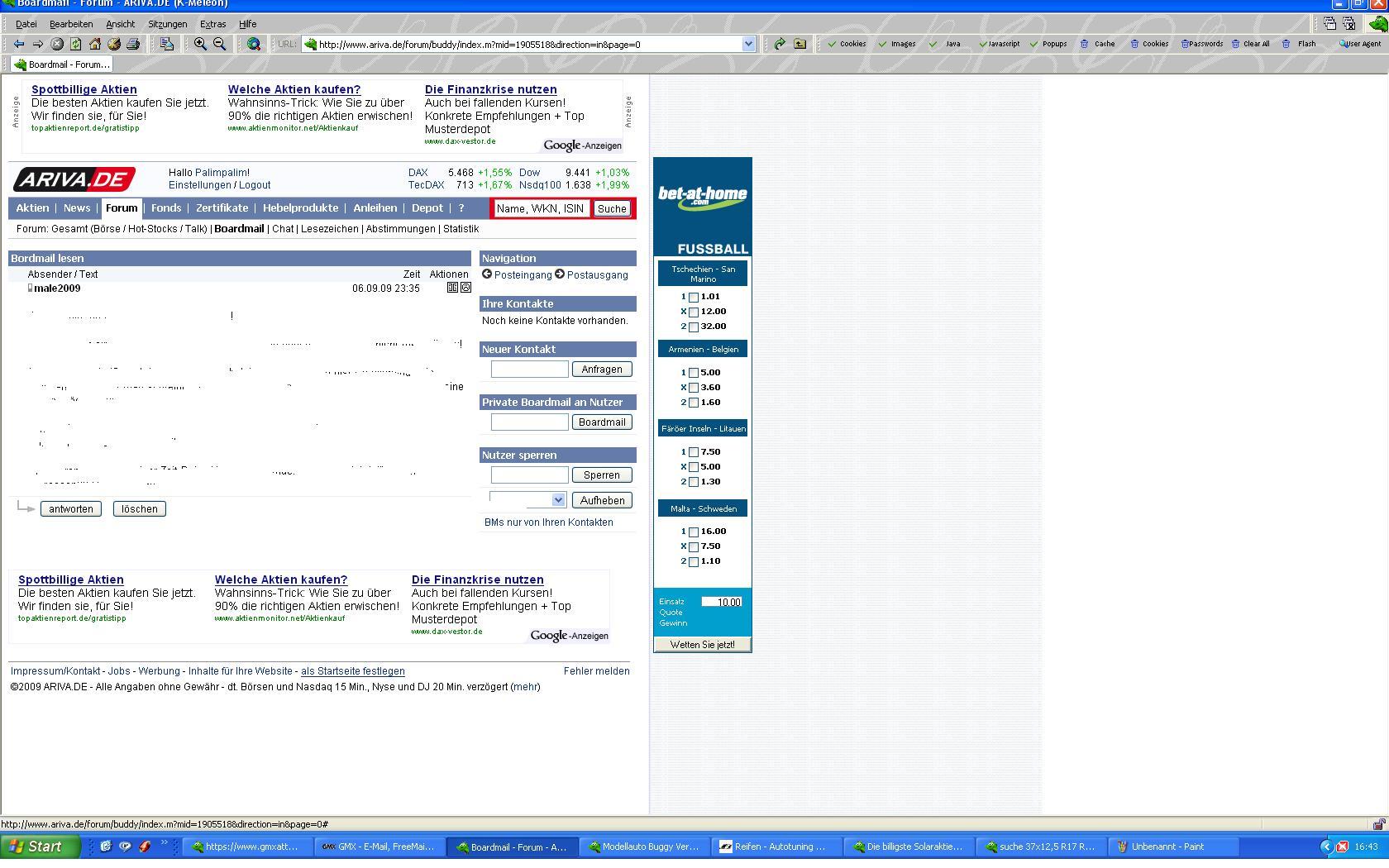This screenshot has width=1389, height=868.
Task: Switch to Unbenannt - Paint in taskbar
Action: (x=1174, y=847)
